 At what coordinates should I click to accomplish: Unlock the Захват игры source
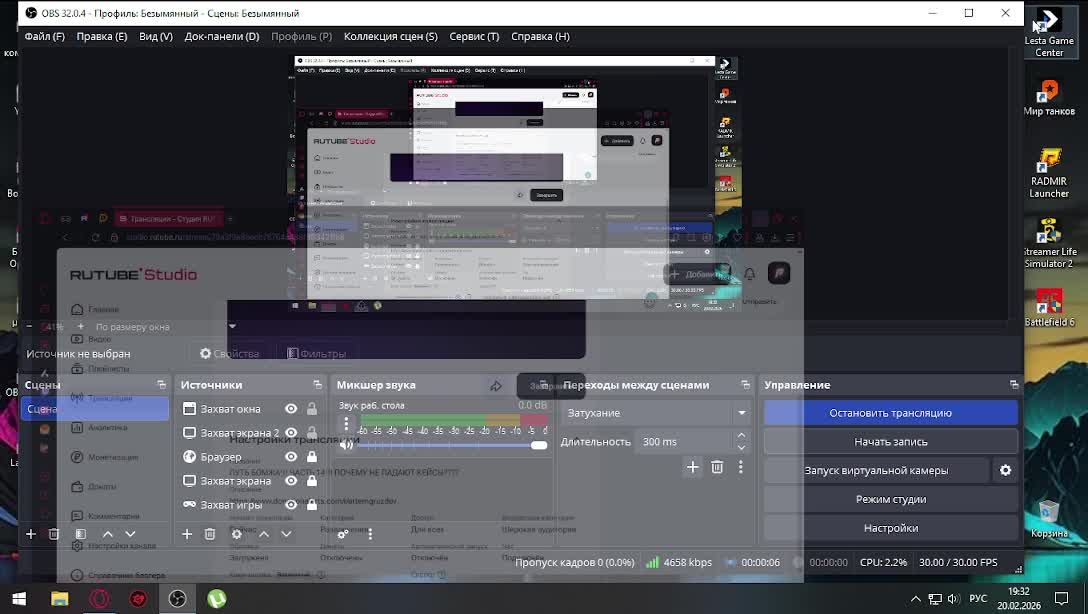(312, 504)
